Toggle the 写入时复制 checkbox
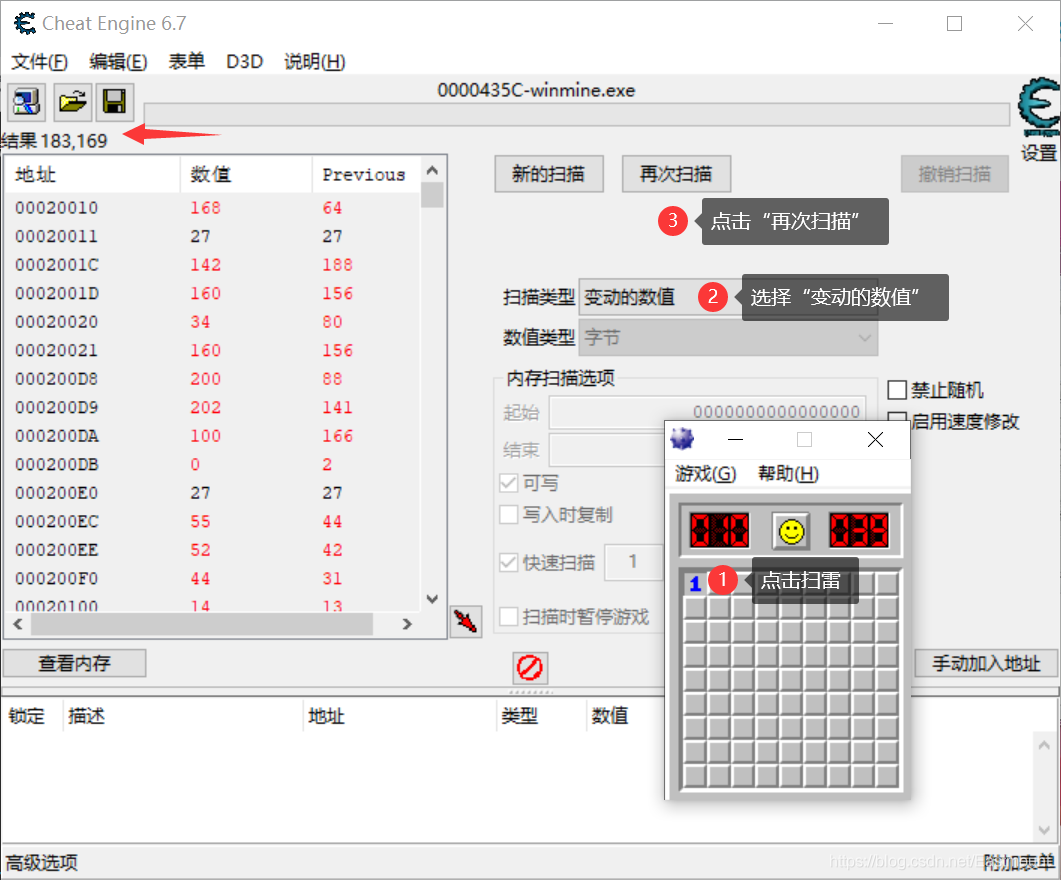 pyautogui.click(x=508, y=514)
